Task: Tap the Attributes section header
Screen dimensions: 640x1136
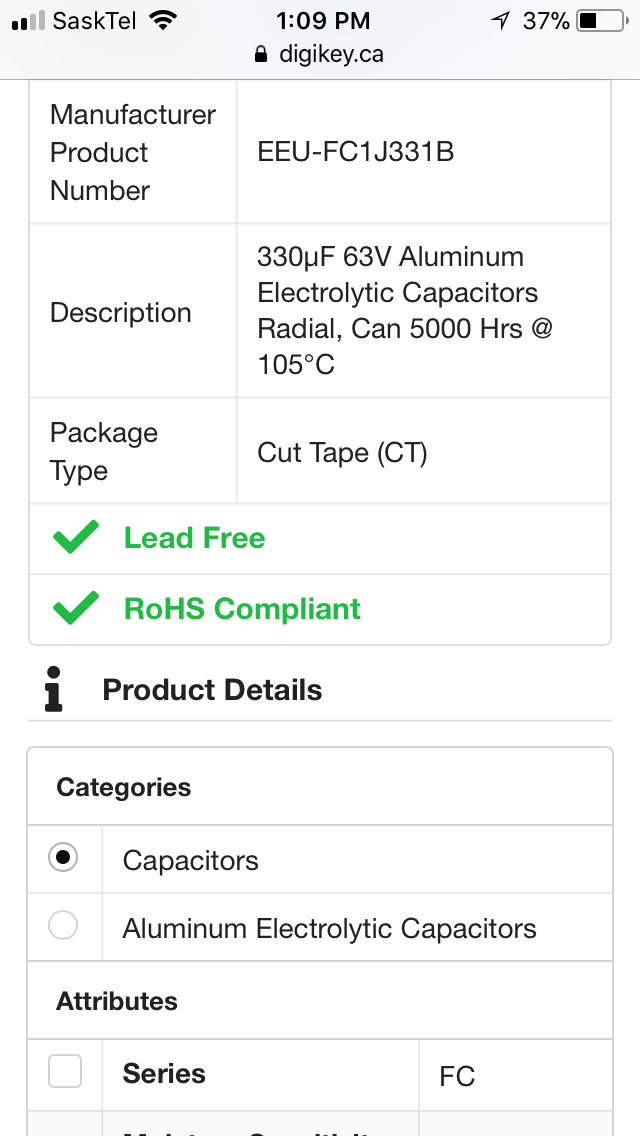Action: coord(117,1001)
